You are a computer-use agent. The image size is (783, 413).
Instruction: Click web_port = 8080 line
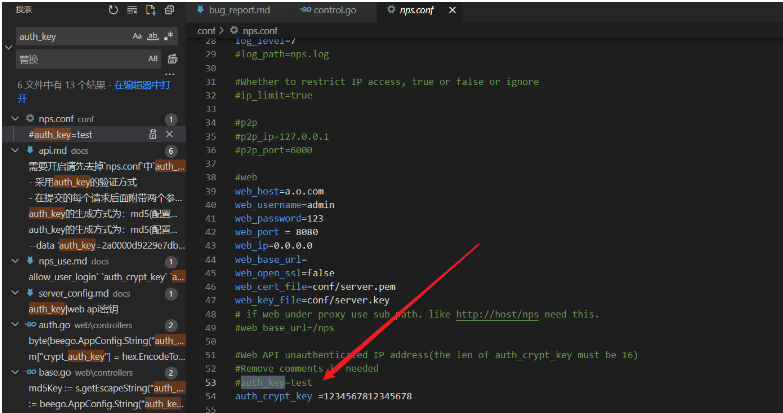[277, 232]
